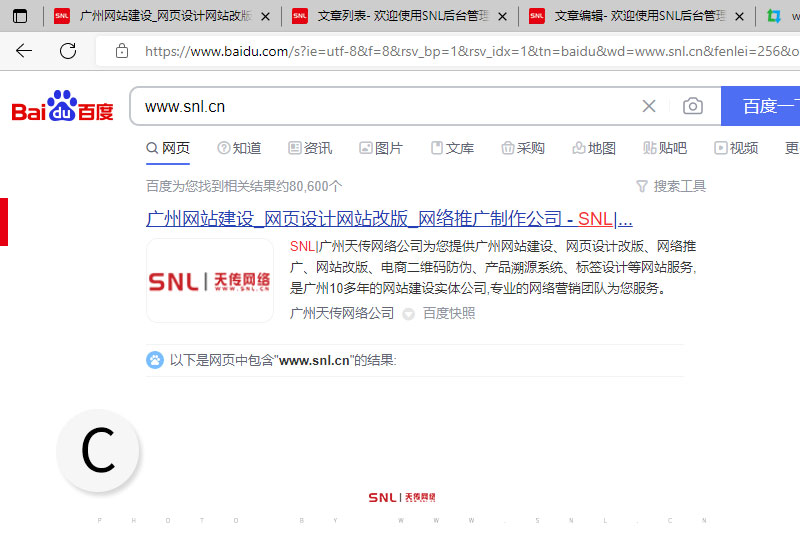This screenshot has height=533, width=800.
Task: Close the 文章编辑 browser tab
Action: pyautogui.click(x=739, y=17)
